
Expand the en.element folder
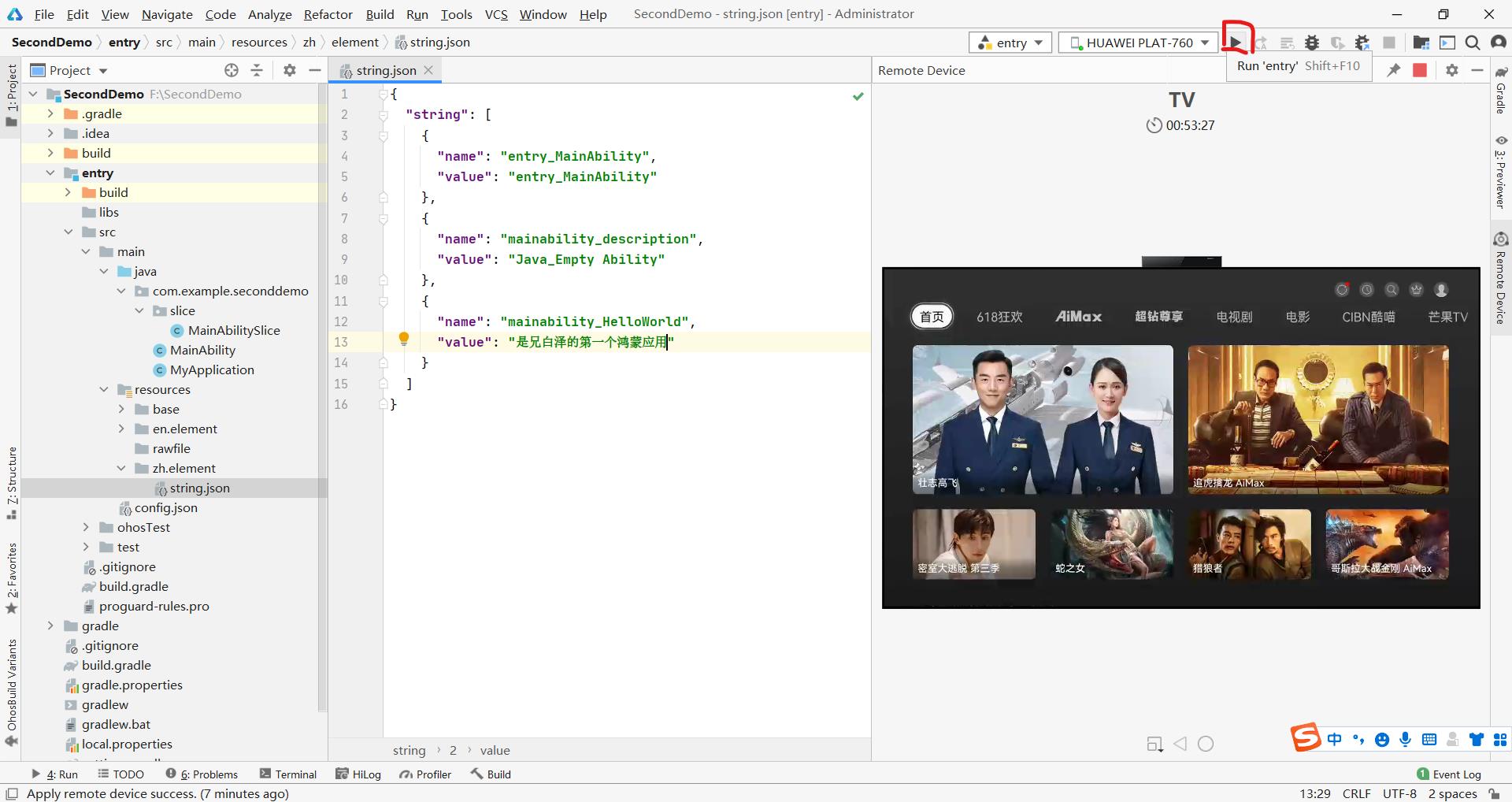[x=121, y=429]
